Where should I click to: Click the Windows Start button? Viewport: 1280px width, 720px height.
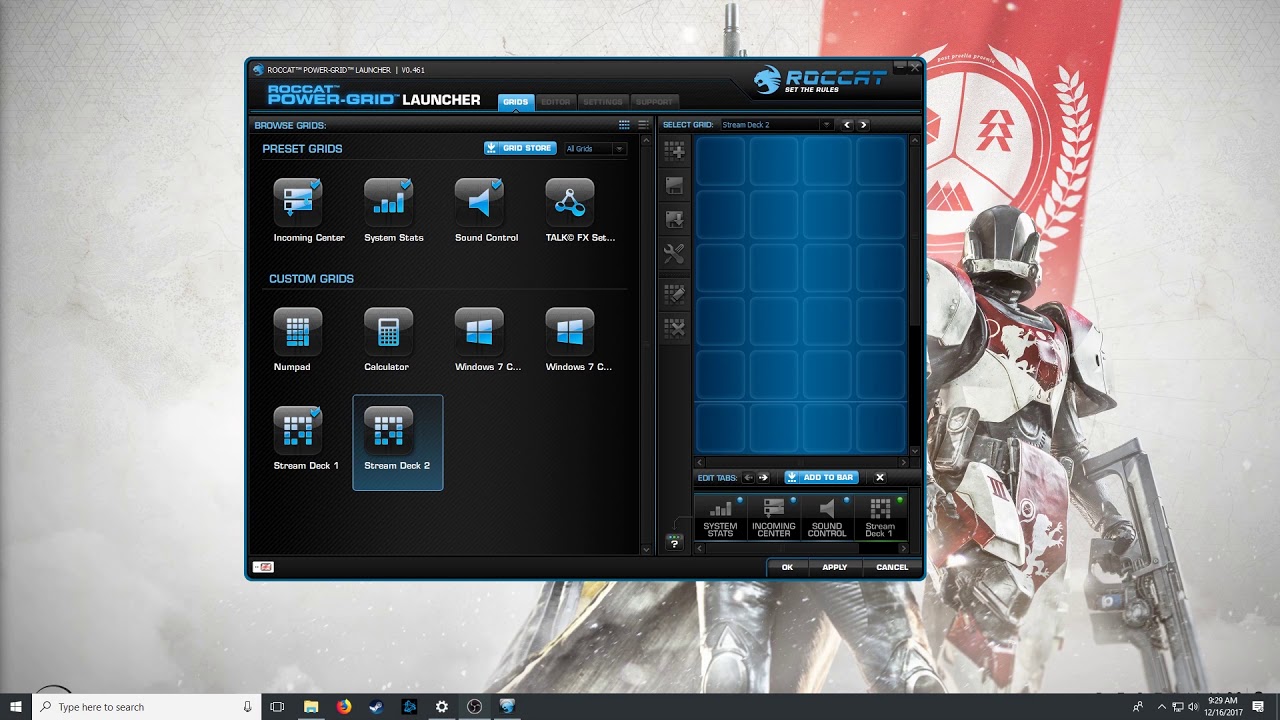click(x=16, y=706)
